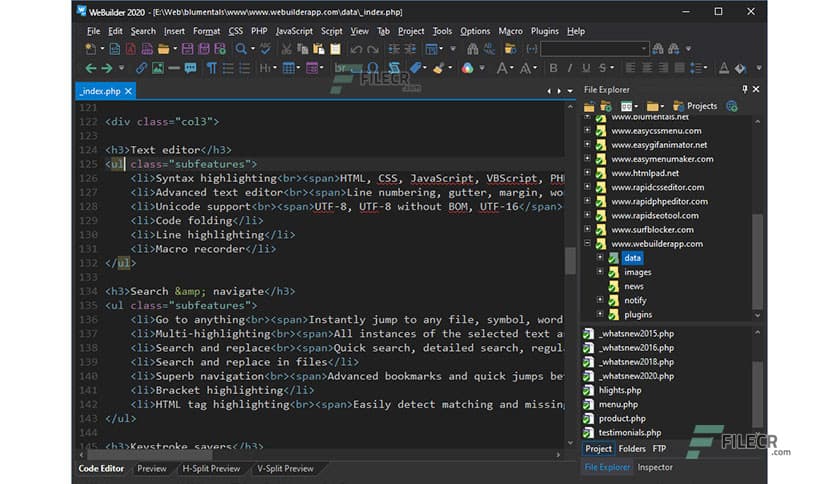Open the heading H1 dropdown arrow
This screenshot has width=836, height=484.
coord(275,68)
